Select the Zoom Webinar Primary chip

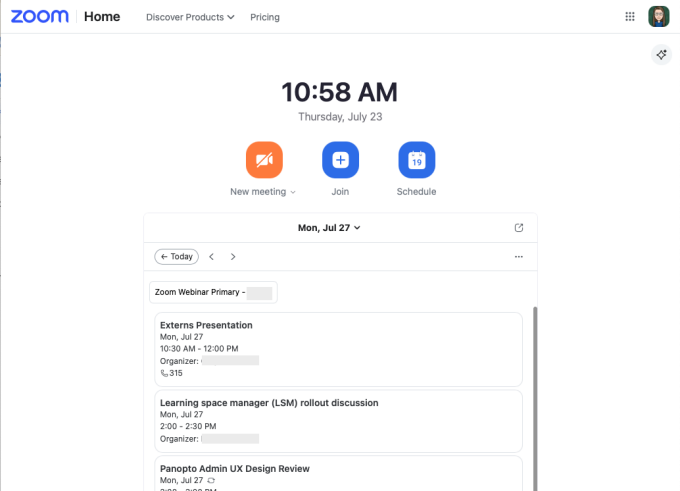pyautogui.click(x=213, y=292)
